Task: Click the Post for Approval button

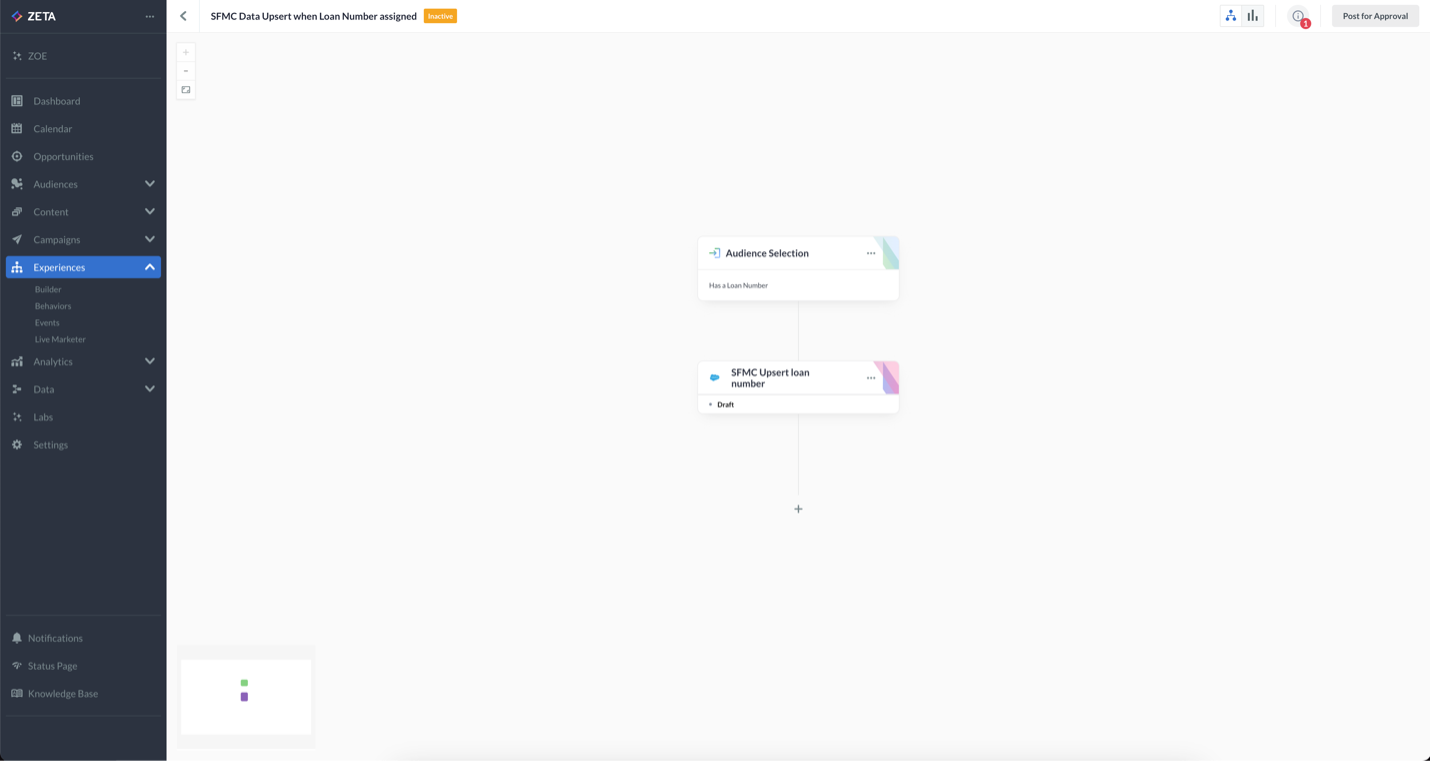Action: coord(1375,16)
